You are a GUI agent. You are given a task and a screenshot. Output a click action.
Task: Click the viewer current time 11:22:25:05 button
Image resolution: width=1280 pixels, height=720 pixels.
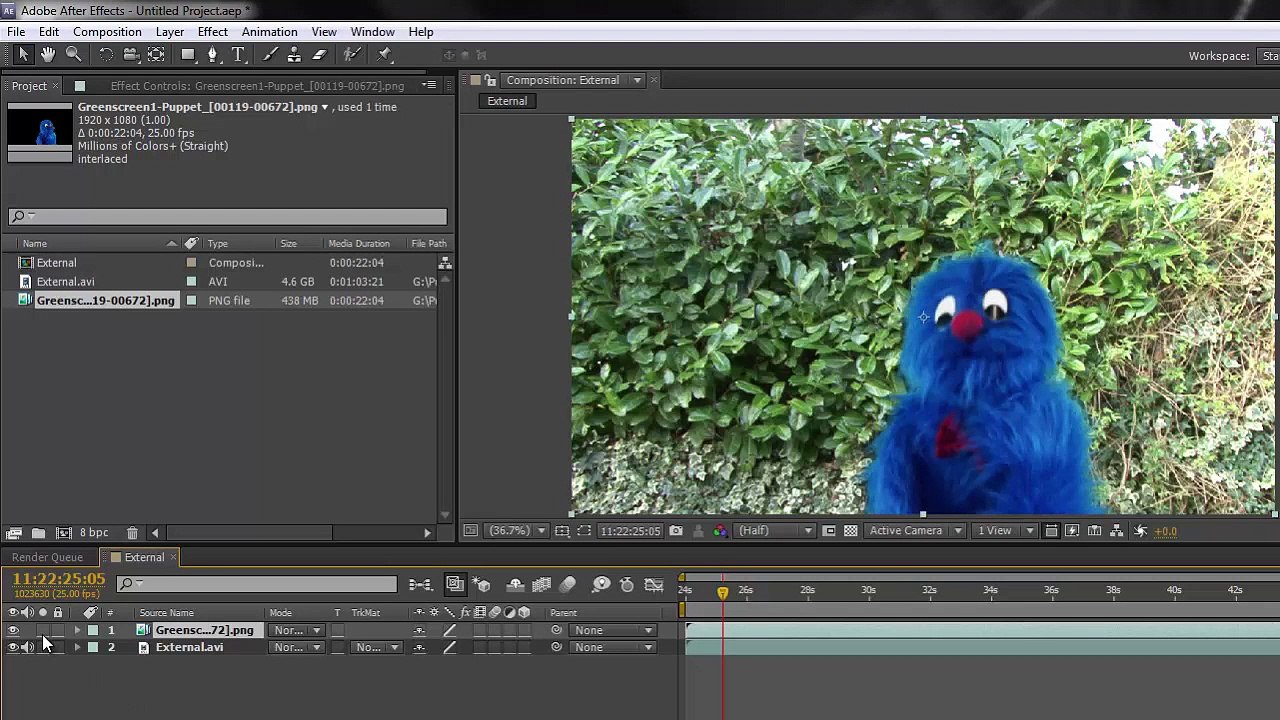(629, 531)
